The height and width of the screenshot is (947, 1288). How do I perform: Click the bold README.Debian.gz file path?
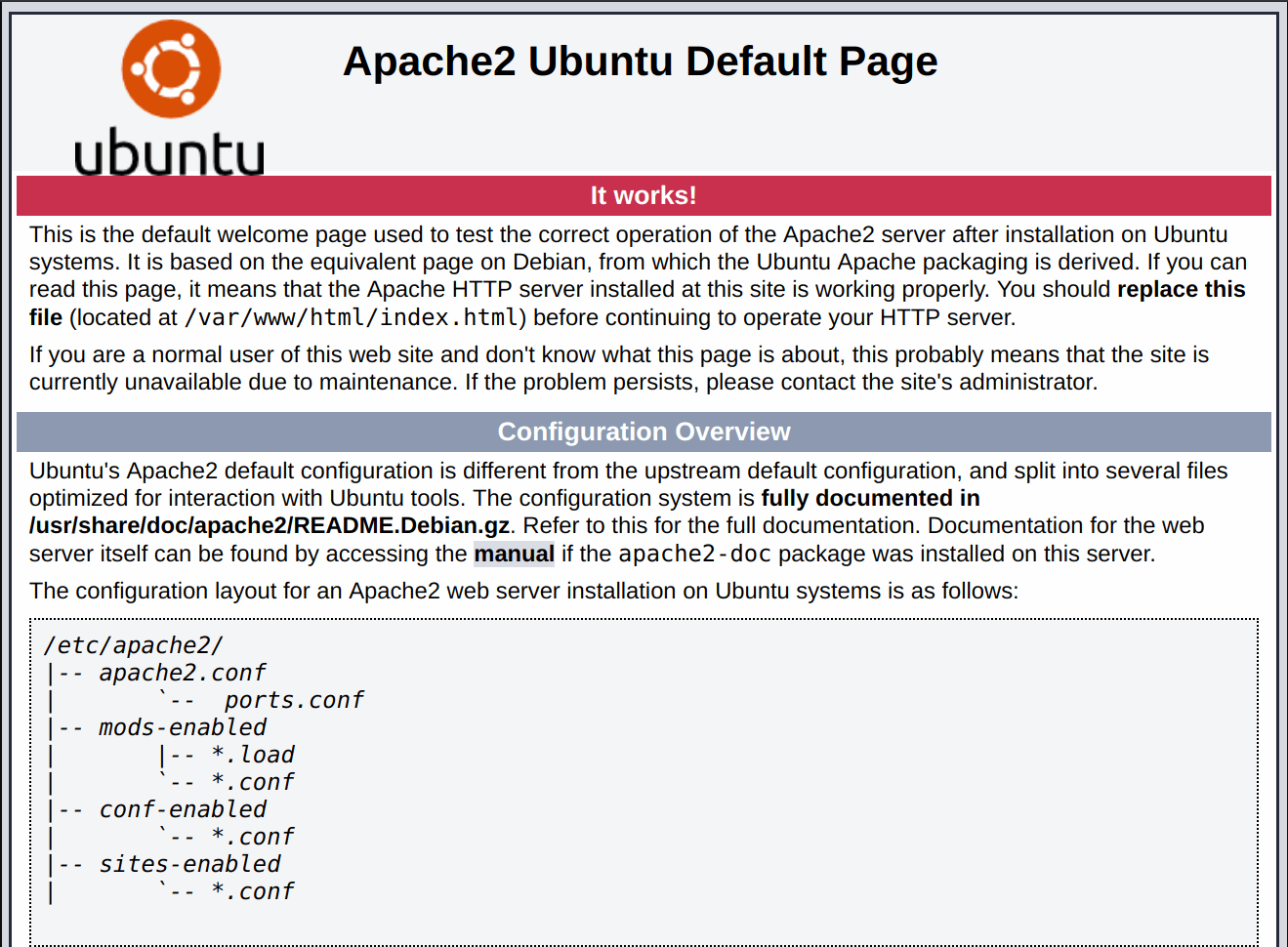270,525
